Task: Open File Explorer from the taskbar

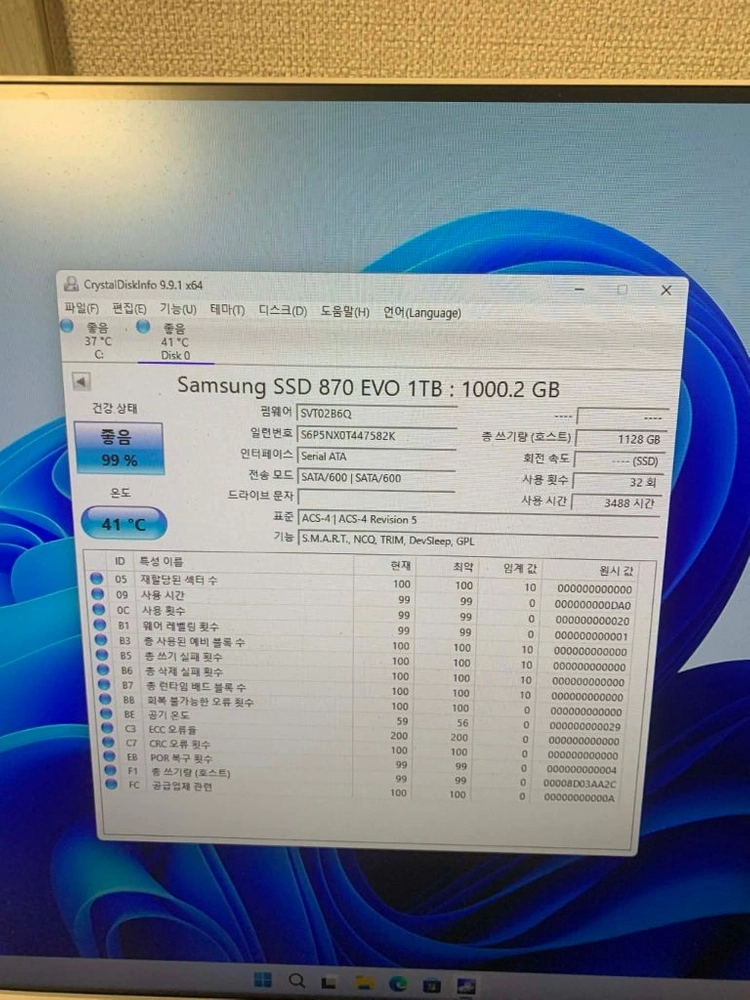Action: pyautogui.click(x=364, y=983)
